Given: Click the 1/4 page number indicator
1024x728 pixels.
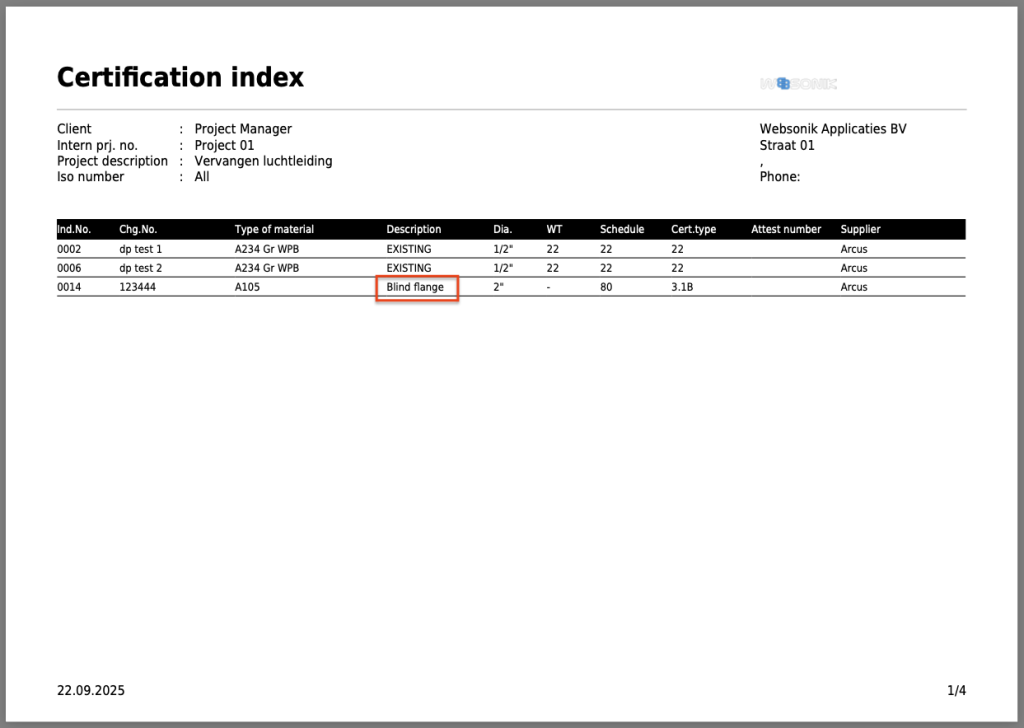Looking at the screenshot, I should coord(956,691).
